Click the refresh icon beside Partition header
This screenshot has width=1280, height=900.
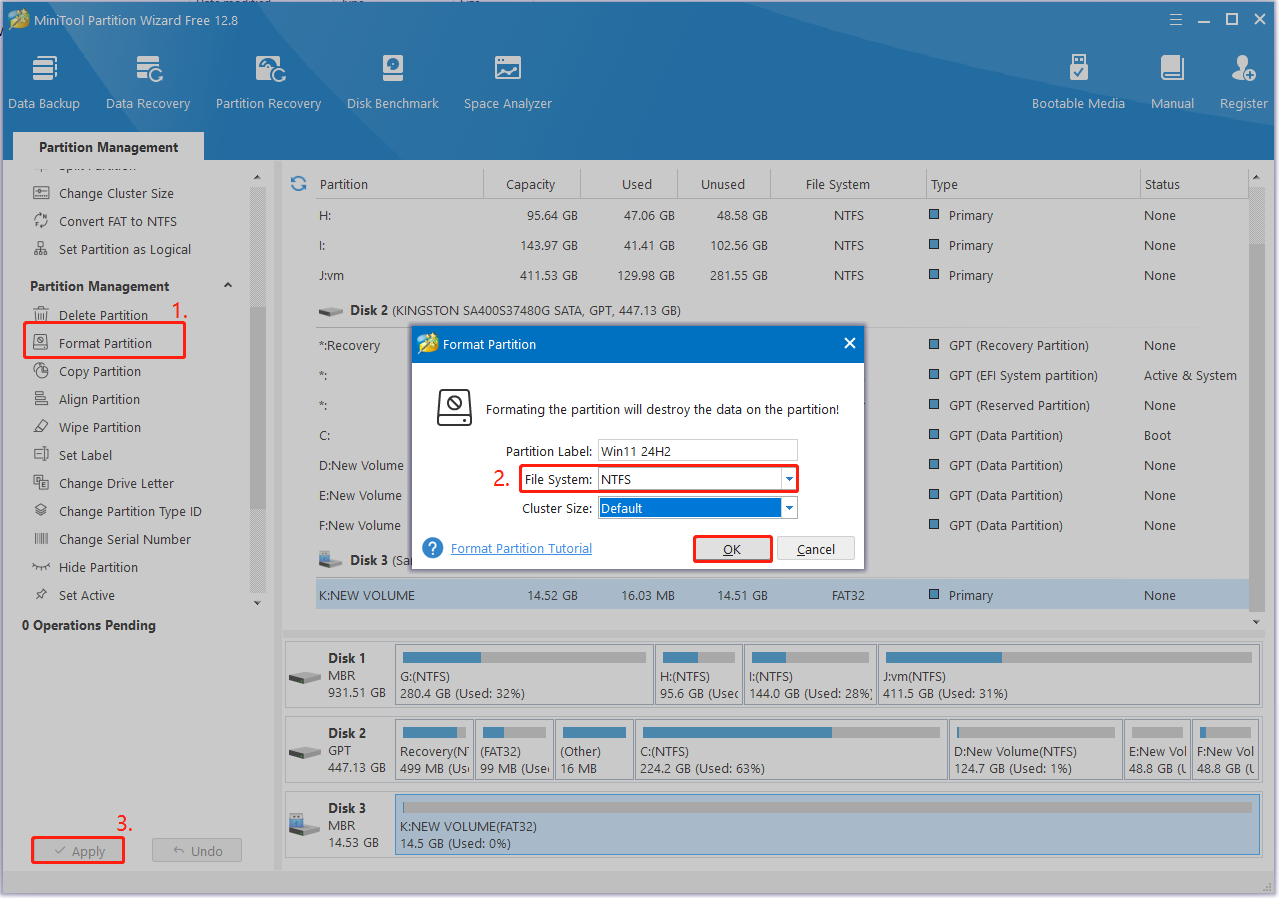[x=298, y=184]
